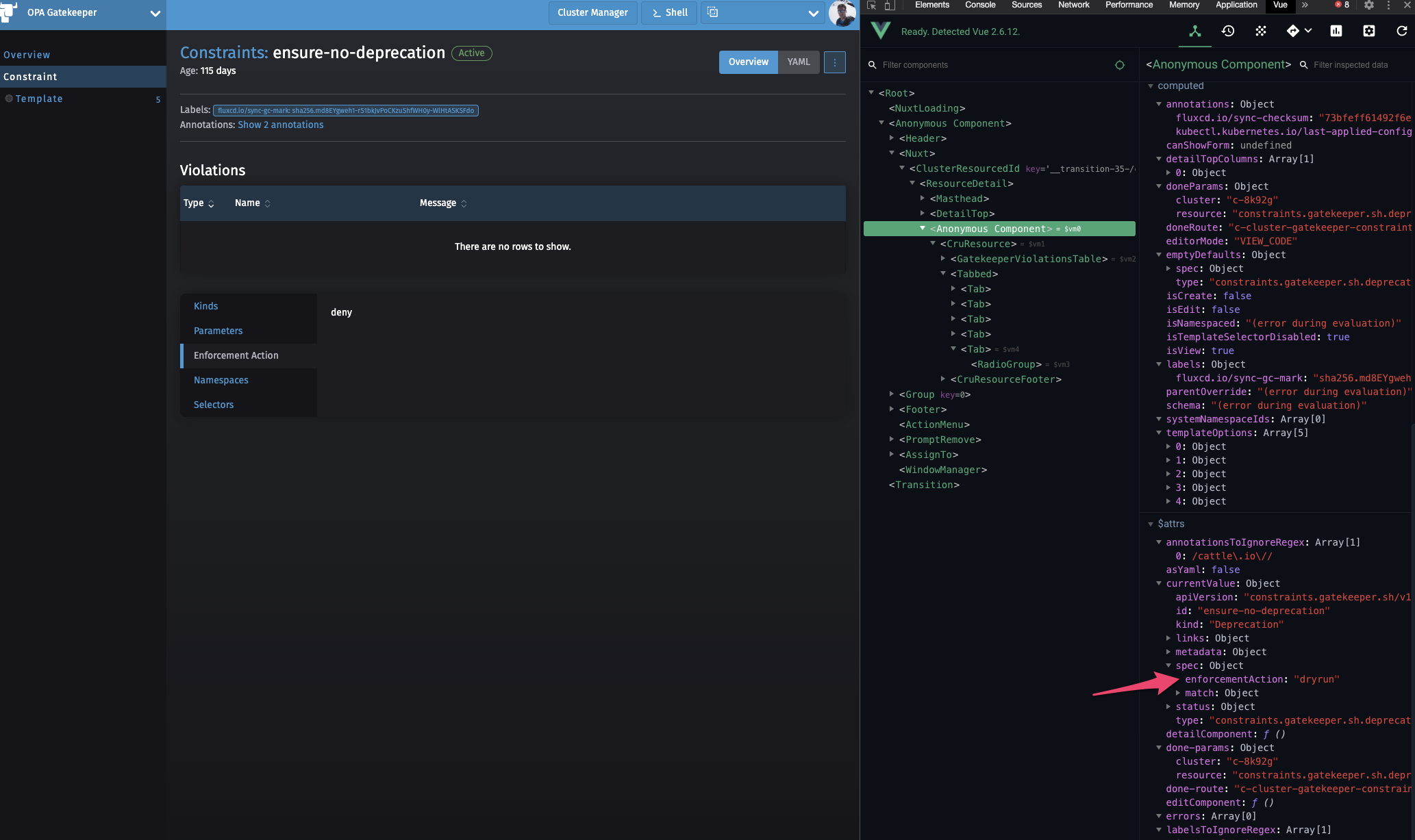
Task: Toggle sort on the Name column
Action: click(267, 203)
